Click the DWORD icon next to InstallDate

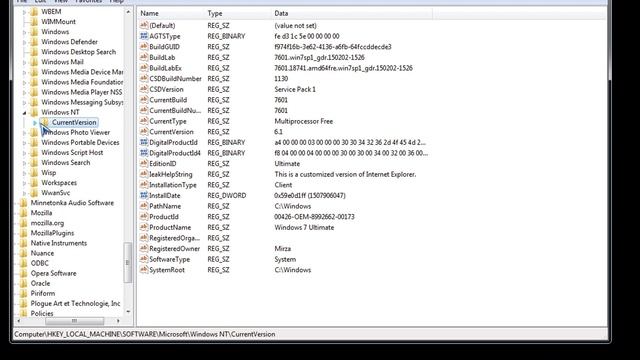[144, 195]
